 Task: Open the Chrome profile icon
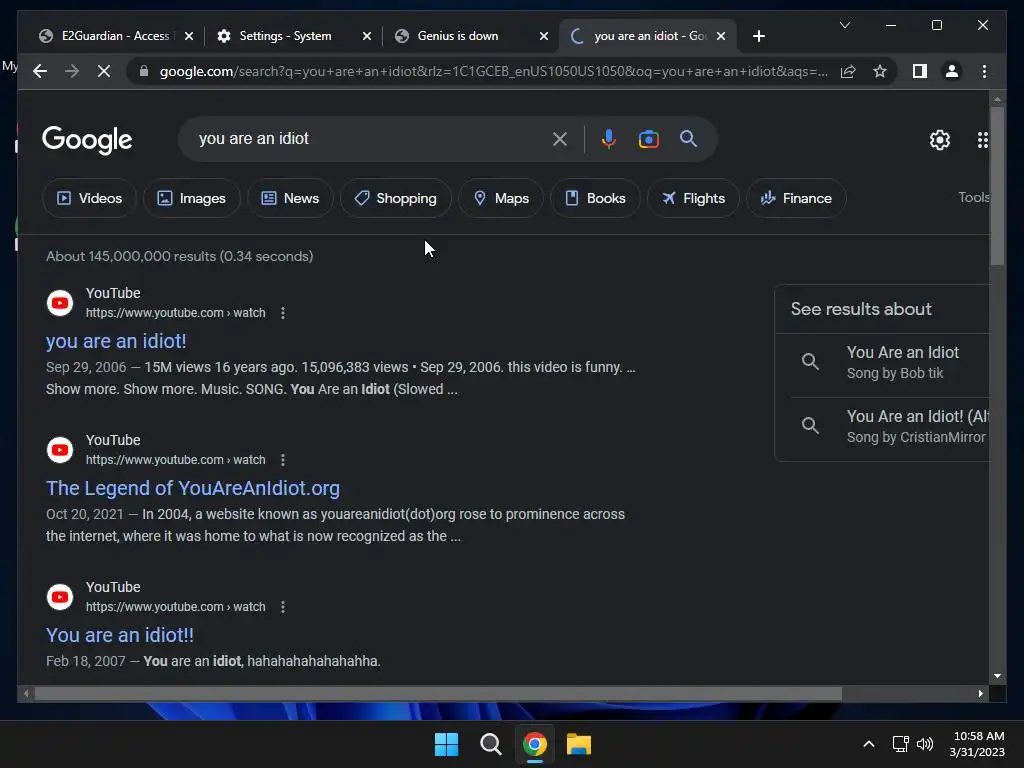(952, 71)
